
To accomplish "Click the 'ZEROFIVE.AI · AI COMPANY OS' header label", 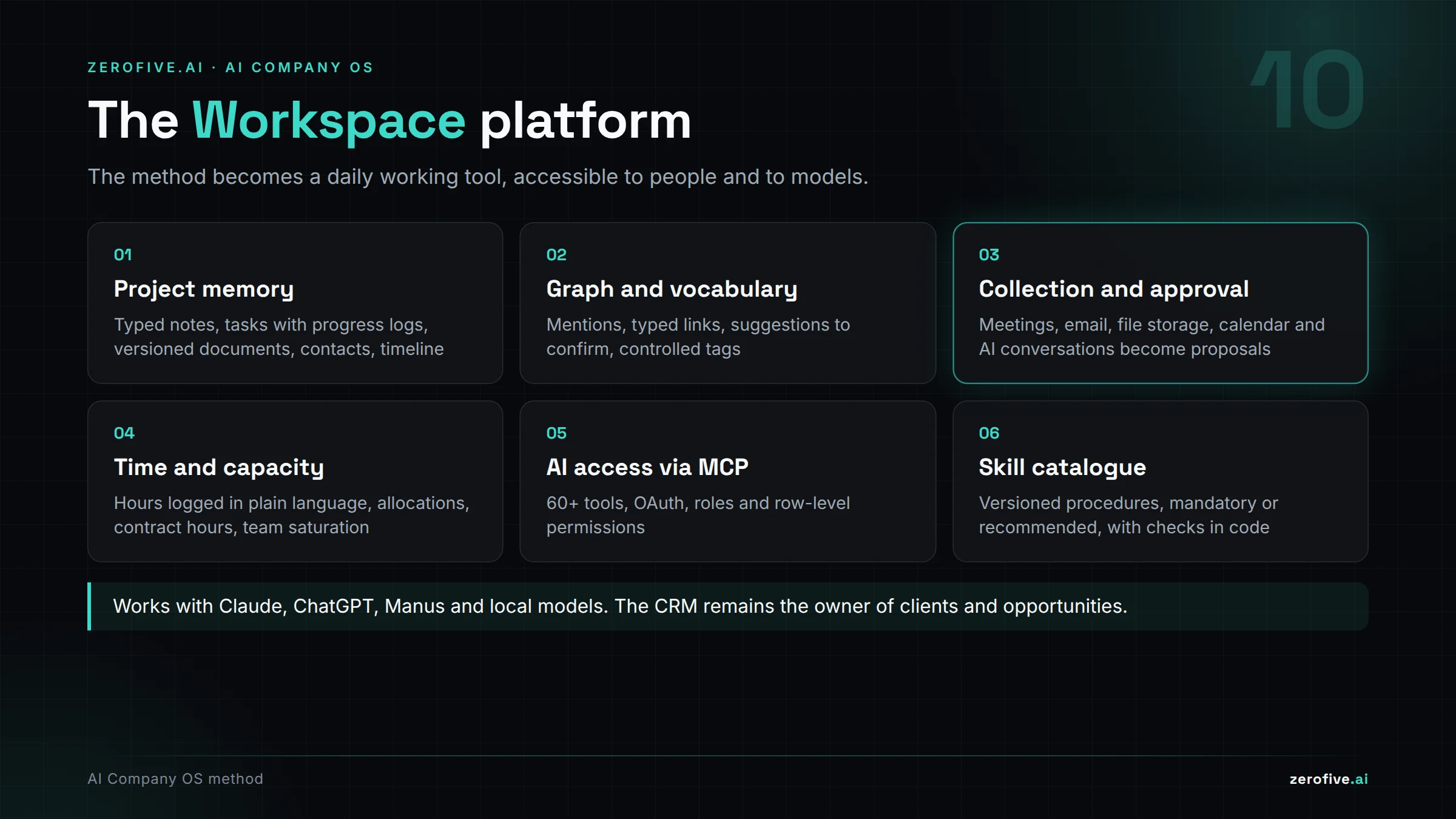I will (231, 67).
